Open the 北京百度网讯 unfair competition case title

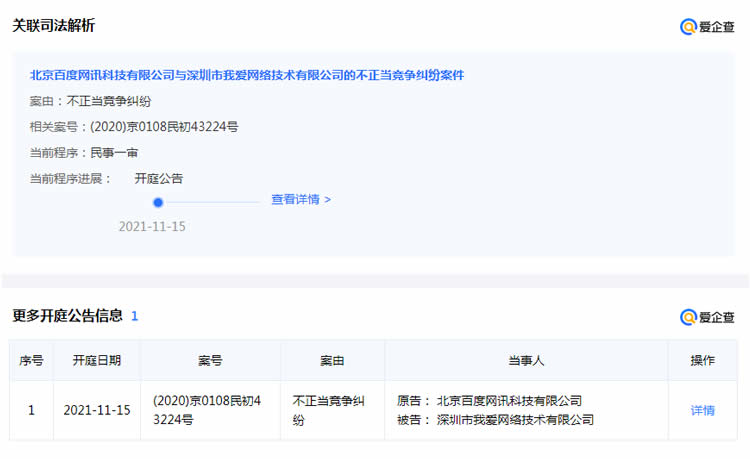[x=247, y=75]
